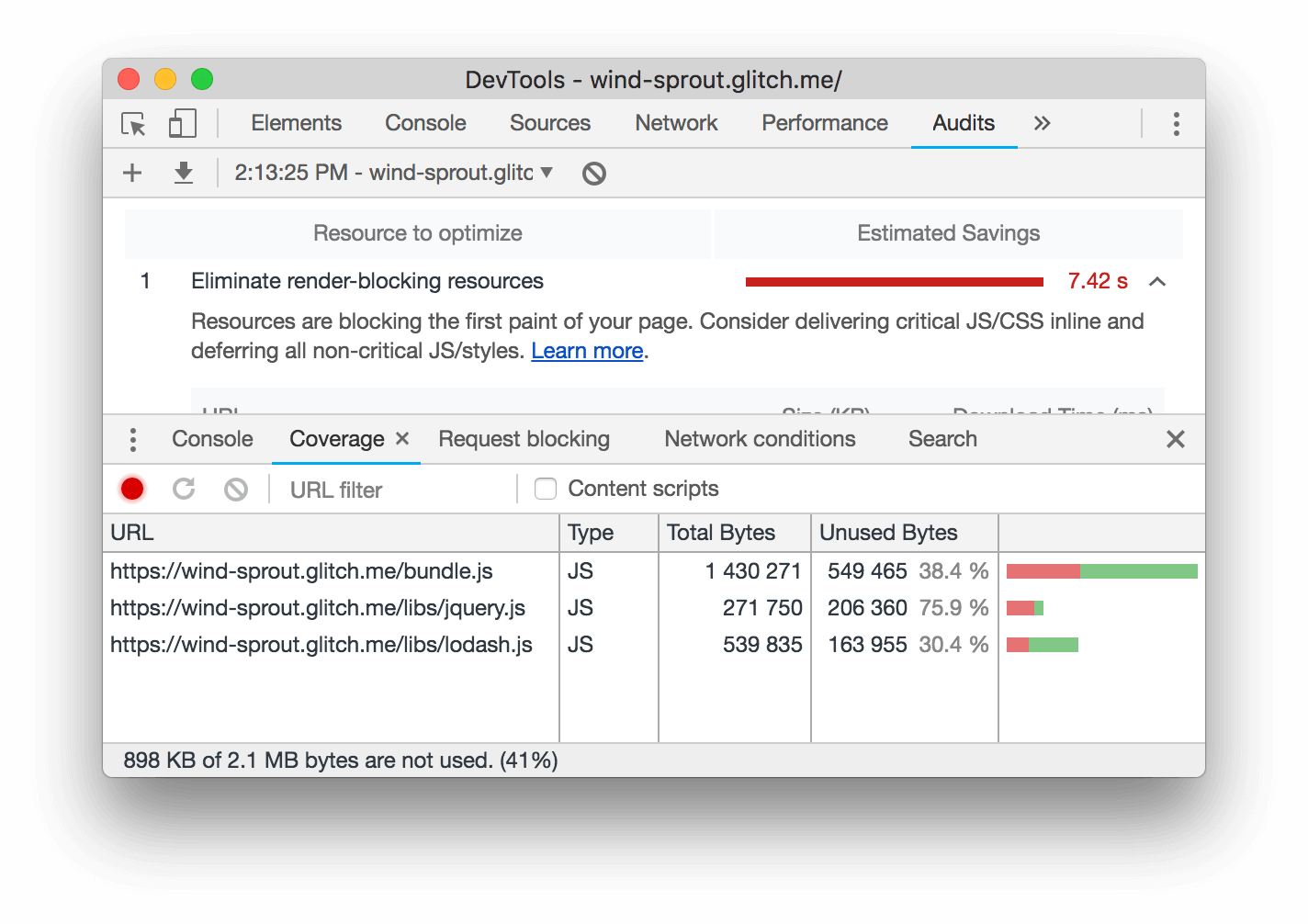Follow the Learn more link
This screenshot has height=924, width=1308.
[x=587, y=351]
